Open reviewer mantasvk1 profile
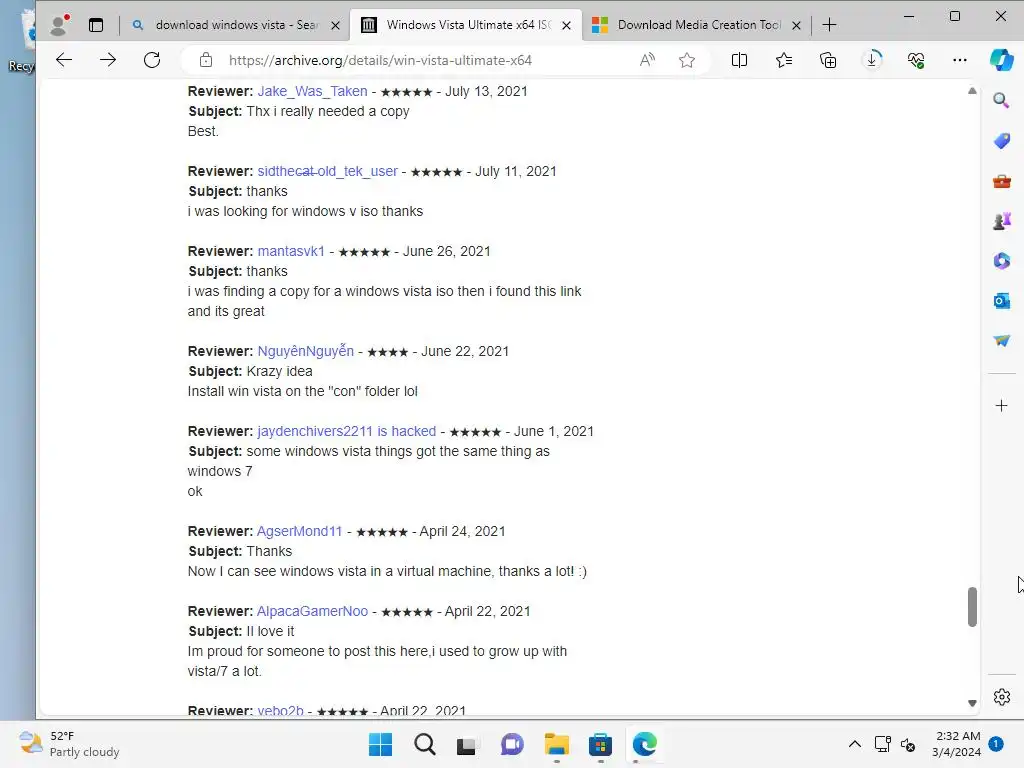This screenshot has height=768, width=1024. coord(291,251)
